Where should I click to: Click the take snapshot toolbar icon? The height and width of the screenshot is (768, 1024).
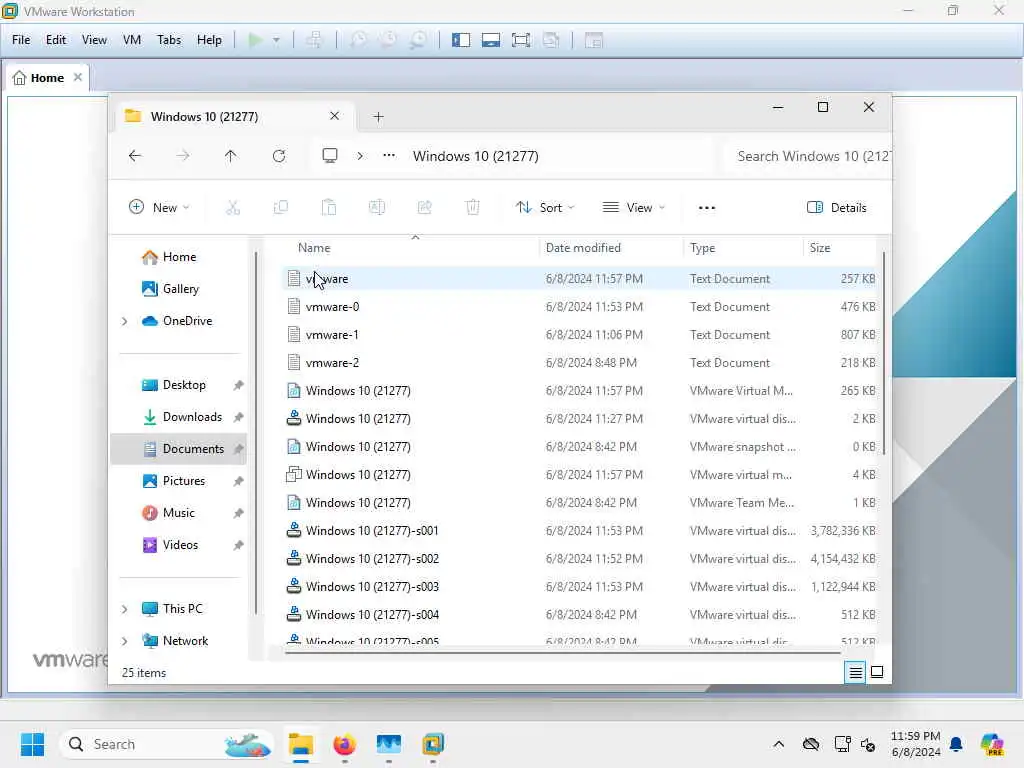point(359,40)
